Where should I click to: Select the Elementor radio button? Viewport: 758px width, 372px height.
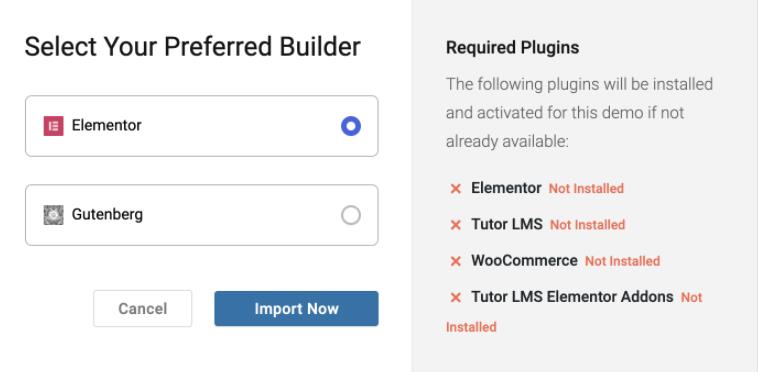click(x=351, y=126)
